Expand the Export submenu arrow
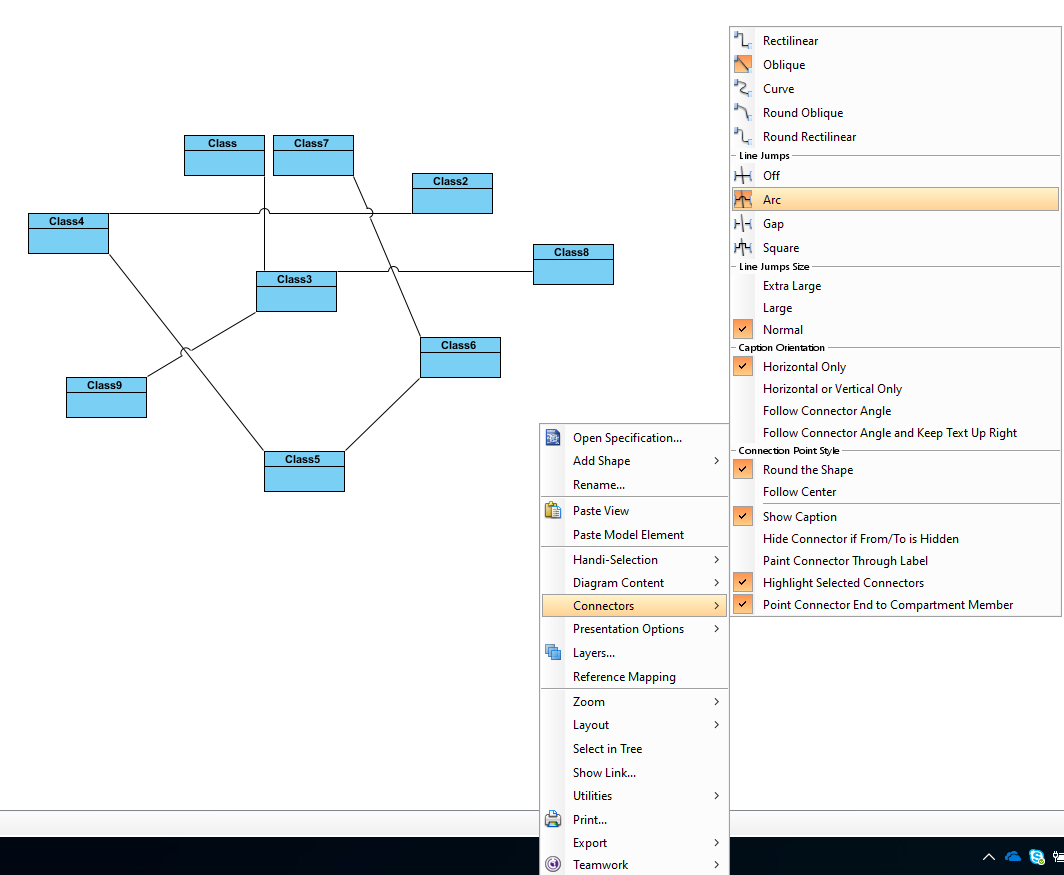 pyautogui.click(x=717, y=842)
